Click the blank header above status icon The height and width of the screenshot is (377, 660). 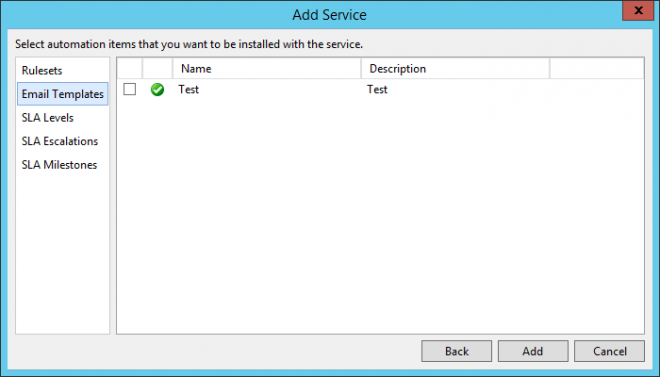[x=157, y=69]
